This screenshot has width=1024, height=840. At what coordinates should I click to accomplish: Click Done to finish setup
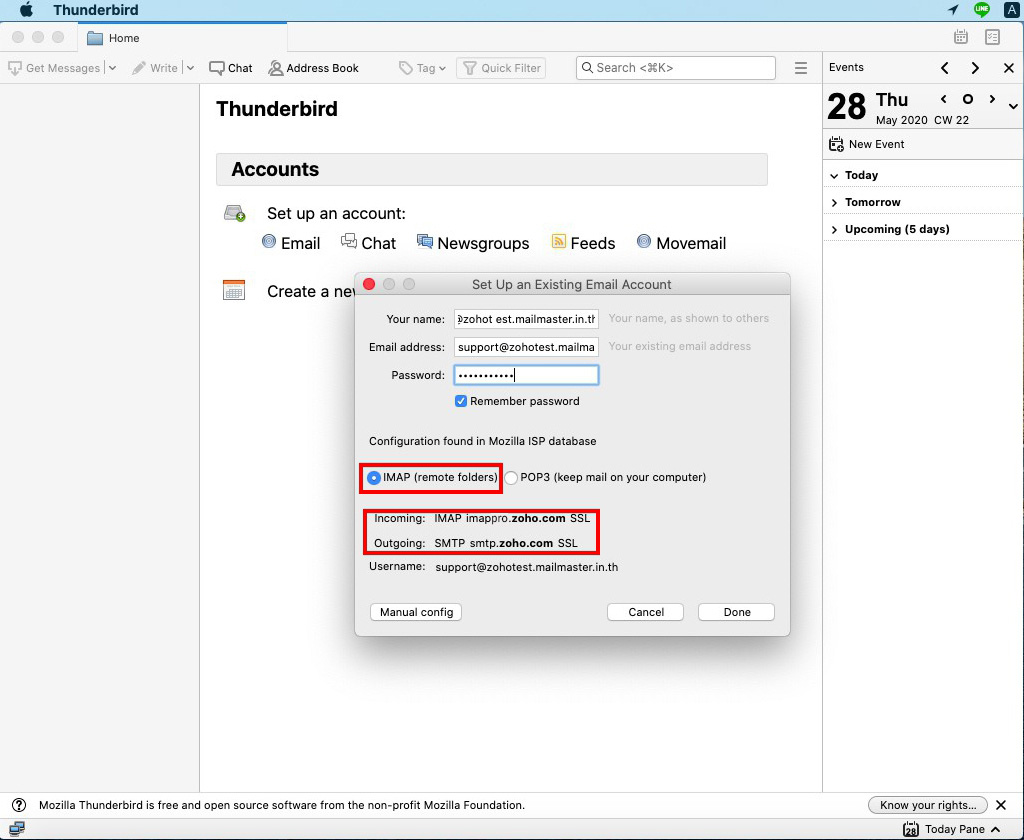click(x=736, y=612)
